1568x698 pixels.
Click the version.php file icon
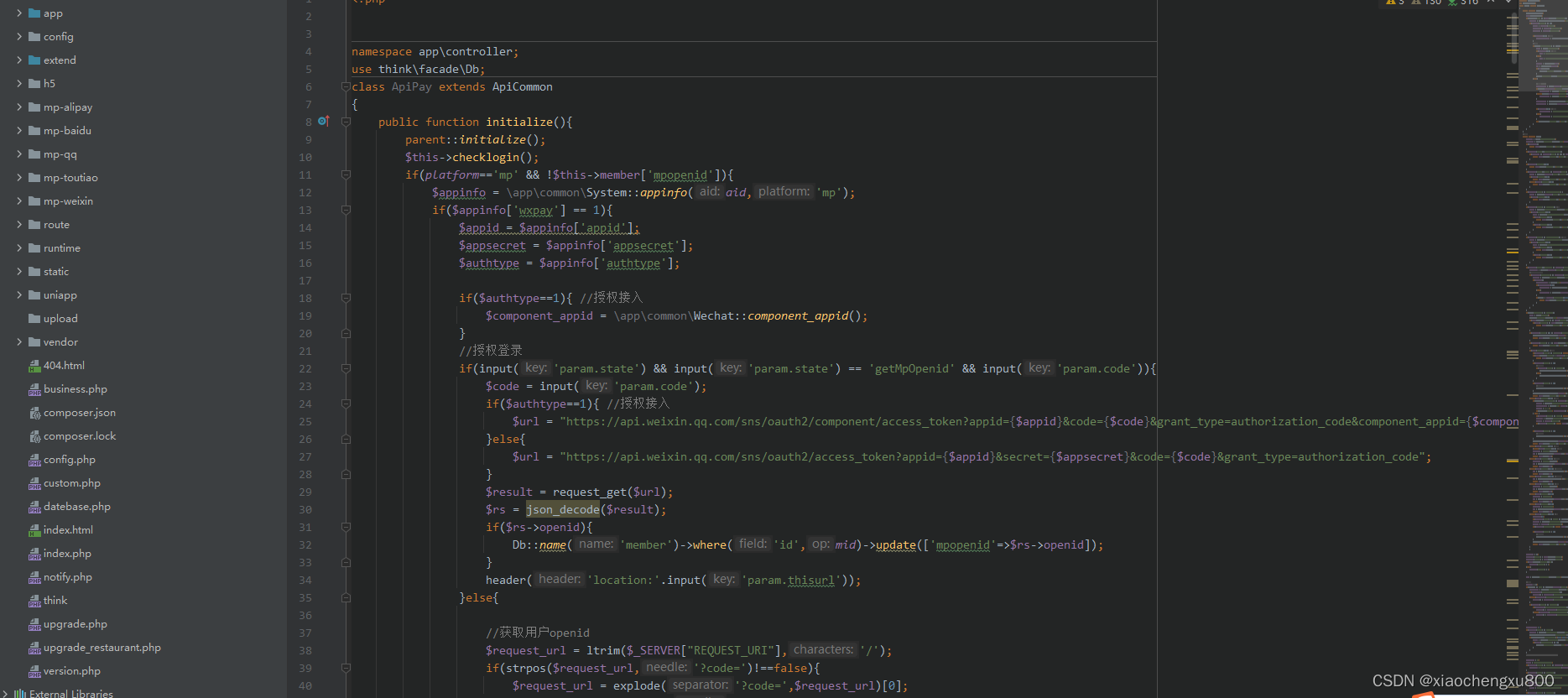pos(34,671)
